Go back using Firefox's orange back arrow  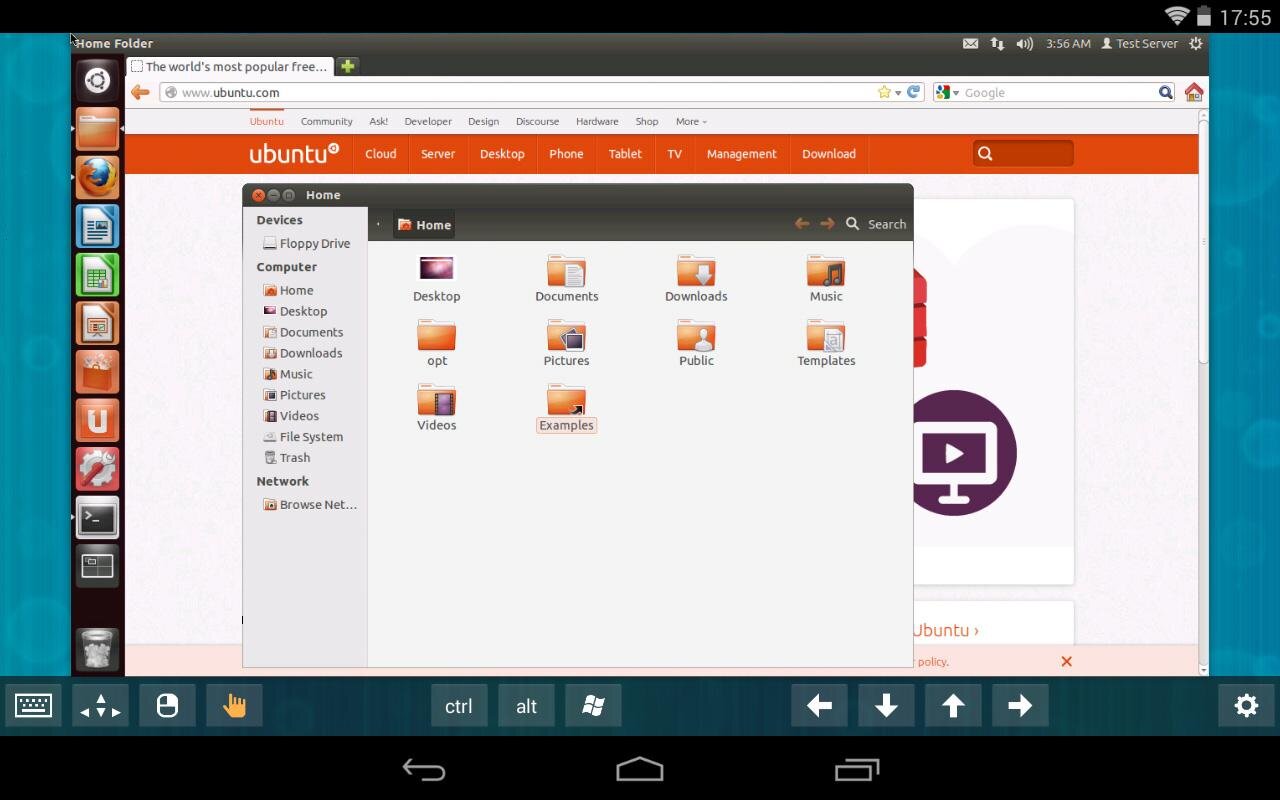click(x=140, y=93)
